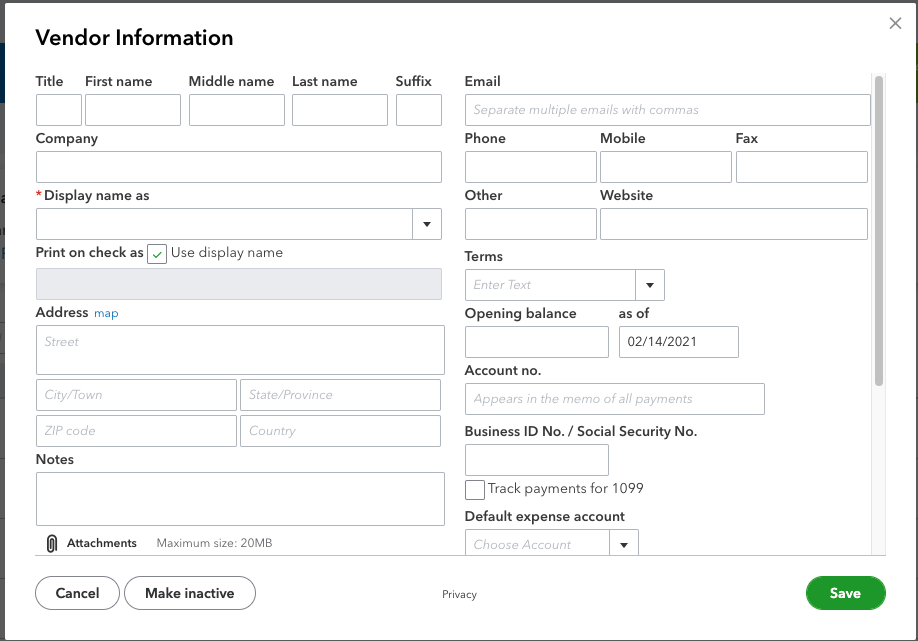Image resolution: width=918 pixels, height=641 pixels.
Task: Click inside the Notes text area
Action: pos(240,499)
